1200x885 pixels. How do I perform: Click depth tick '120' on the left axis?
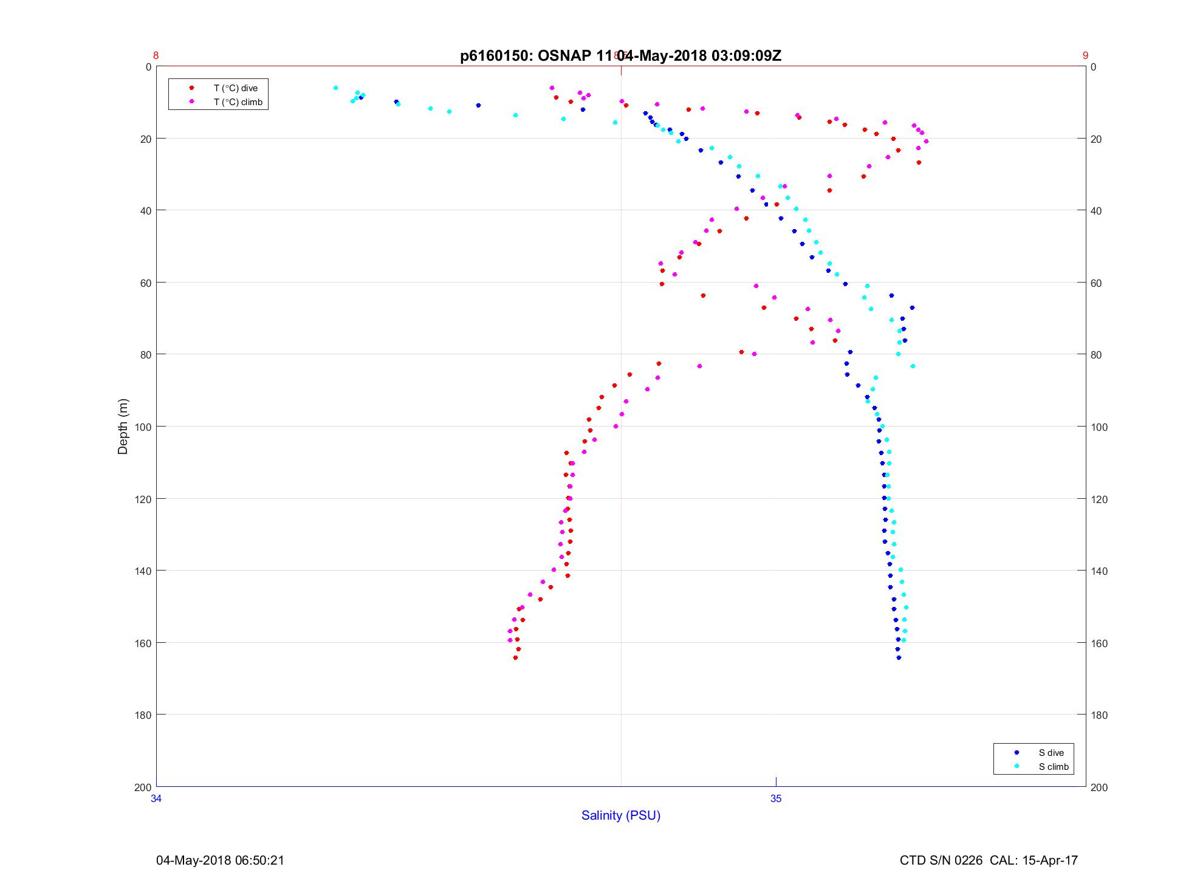[142, 499]
